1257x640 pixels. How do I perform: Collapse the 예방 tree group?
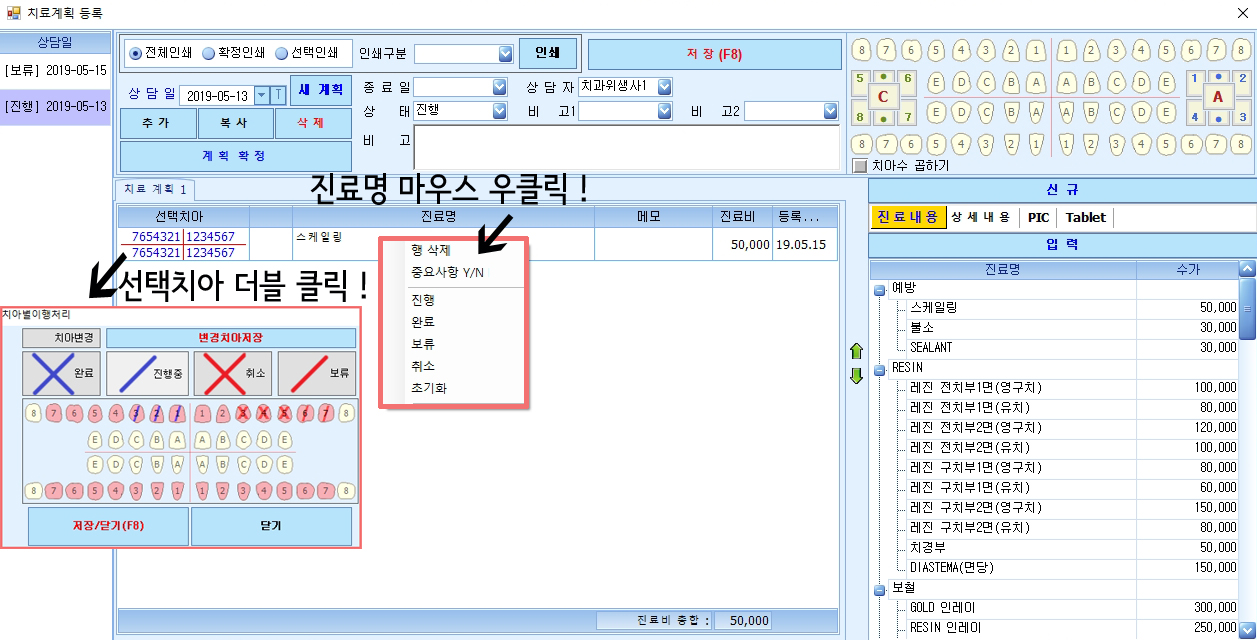880,290
